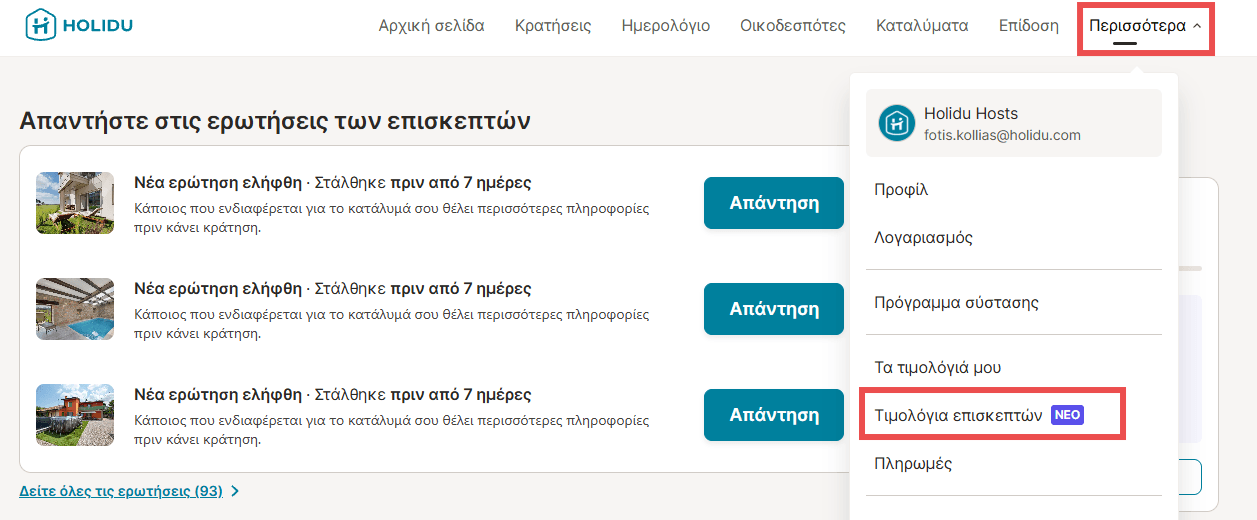The width and height of the screenshot is (1257, 520).
Task: Click the Holidu logo icon
Action: tap(40, 26)
